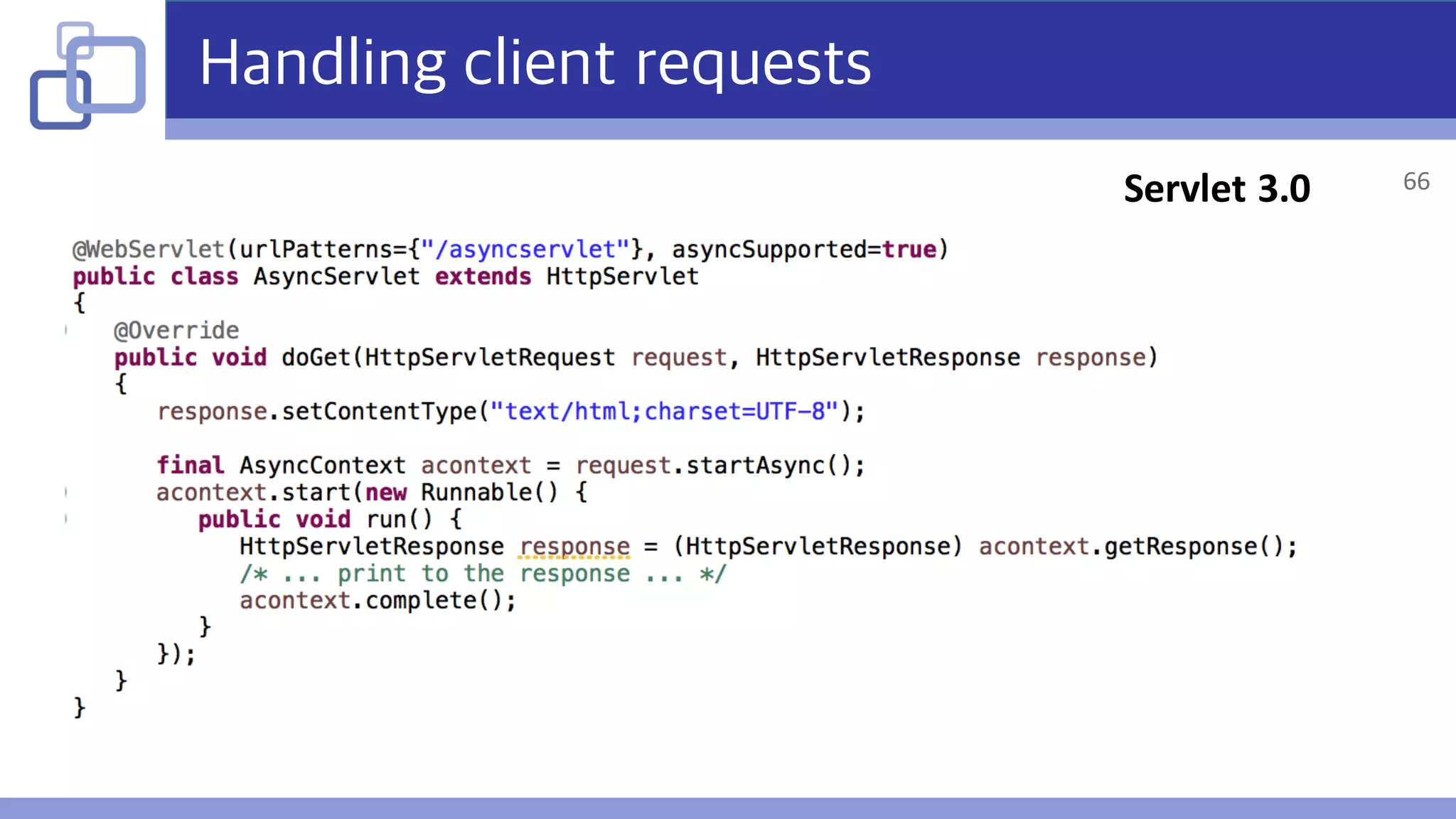
Task: Click the 'final AsyncContext acontext' declaration line
Action: tap(511, 466)
